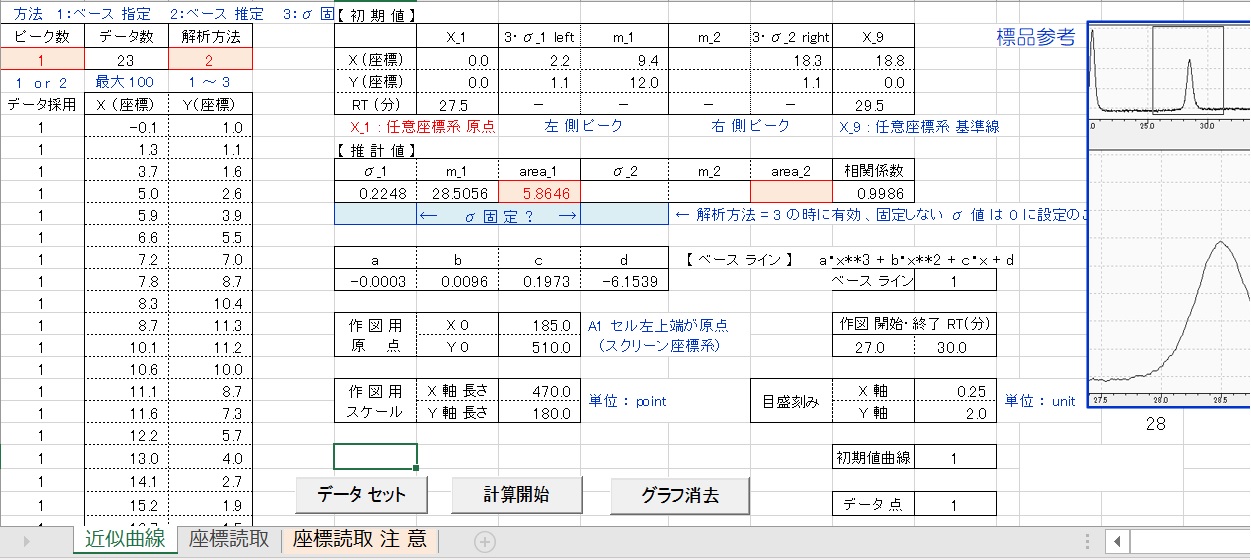Select X coordinate data cell 13.0
1251x560 pixels.
tap(127, 457)
